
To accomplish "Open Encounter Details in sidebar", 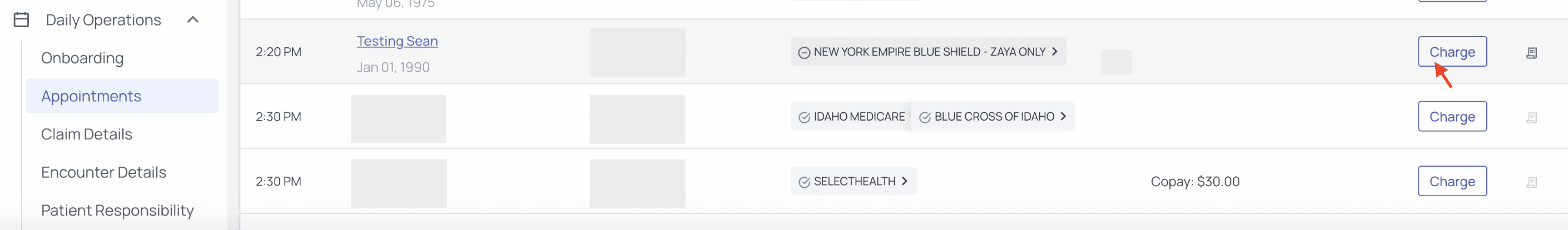I will click(x=103, y=172).
